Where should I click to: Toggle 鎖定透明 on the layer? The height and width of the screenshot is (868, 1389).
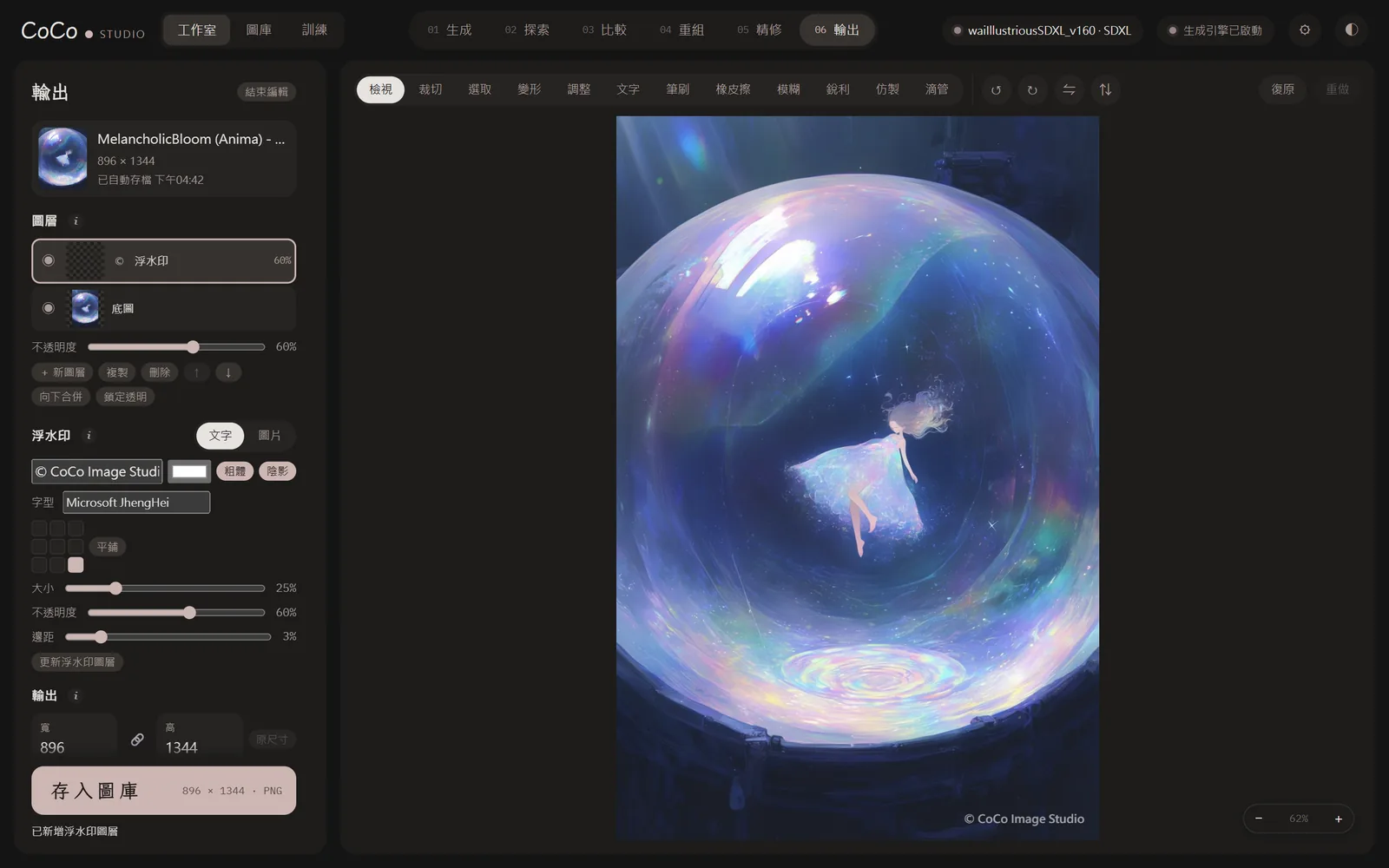point(125,397)
